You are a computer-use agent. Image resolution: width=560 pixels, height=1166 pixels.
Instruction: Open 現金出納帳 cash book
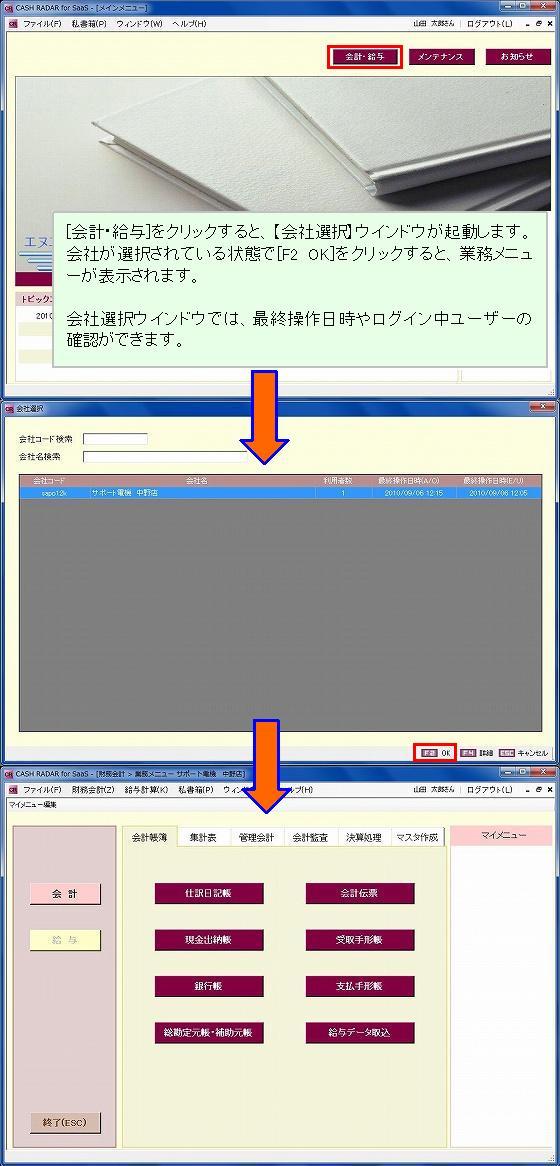click(x=209, y=940)
